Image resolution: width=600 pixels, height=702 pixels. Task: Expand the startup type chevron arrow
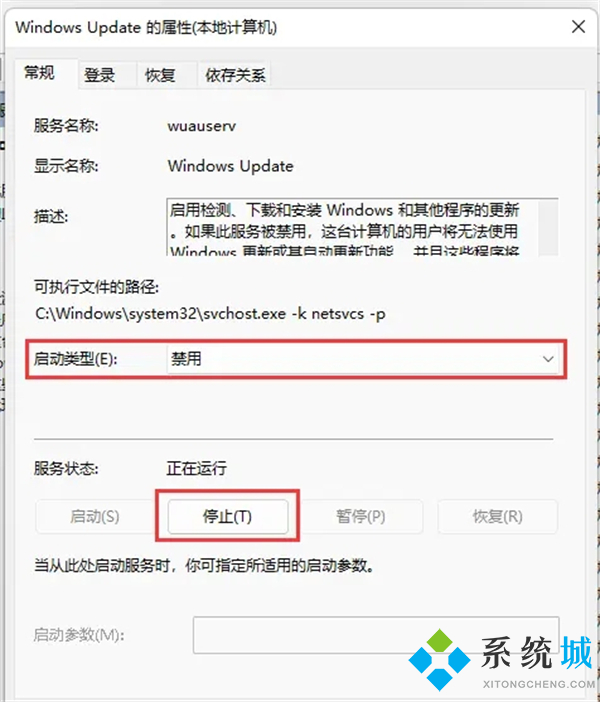(548, 359)
